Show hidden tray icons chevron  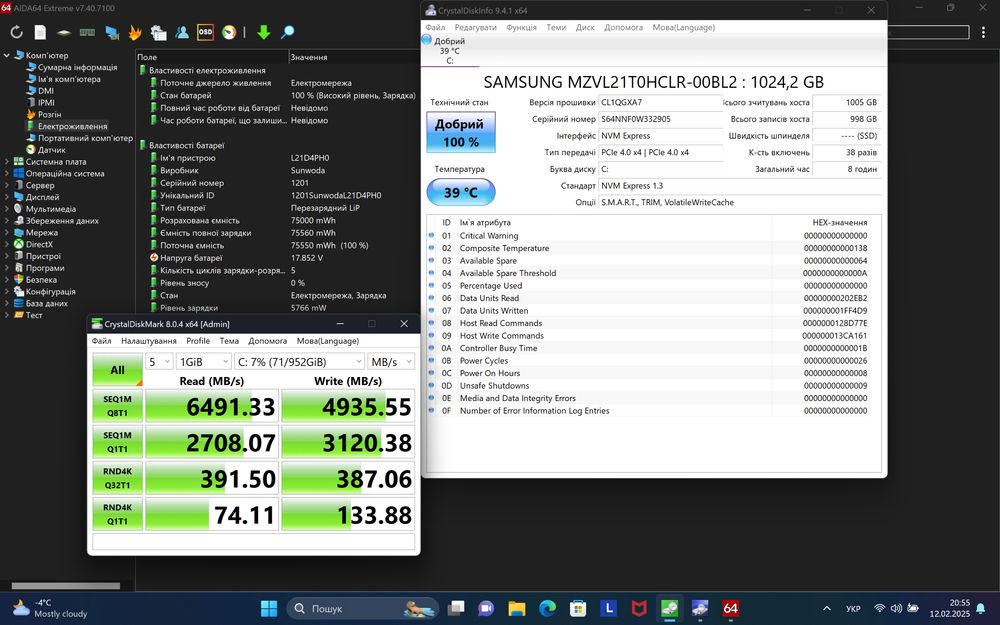pos(827,608)
